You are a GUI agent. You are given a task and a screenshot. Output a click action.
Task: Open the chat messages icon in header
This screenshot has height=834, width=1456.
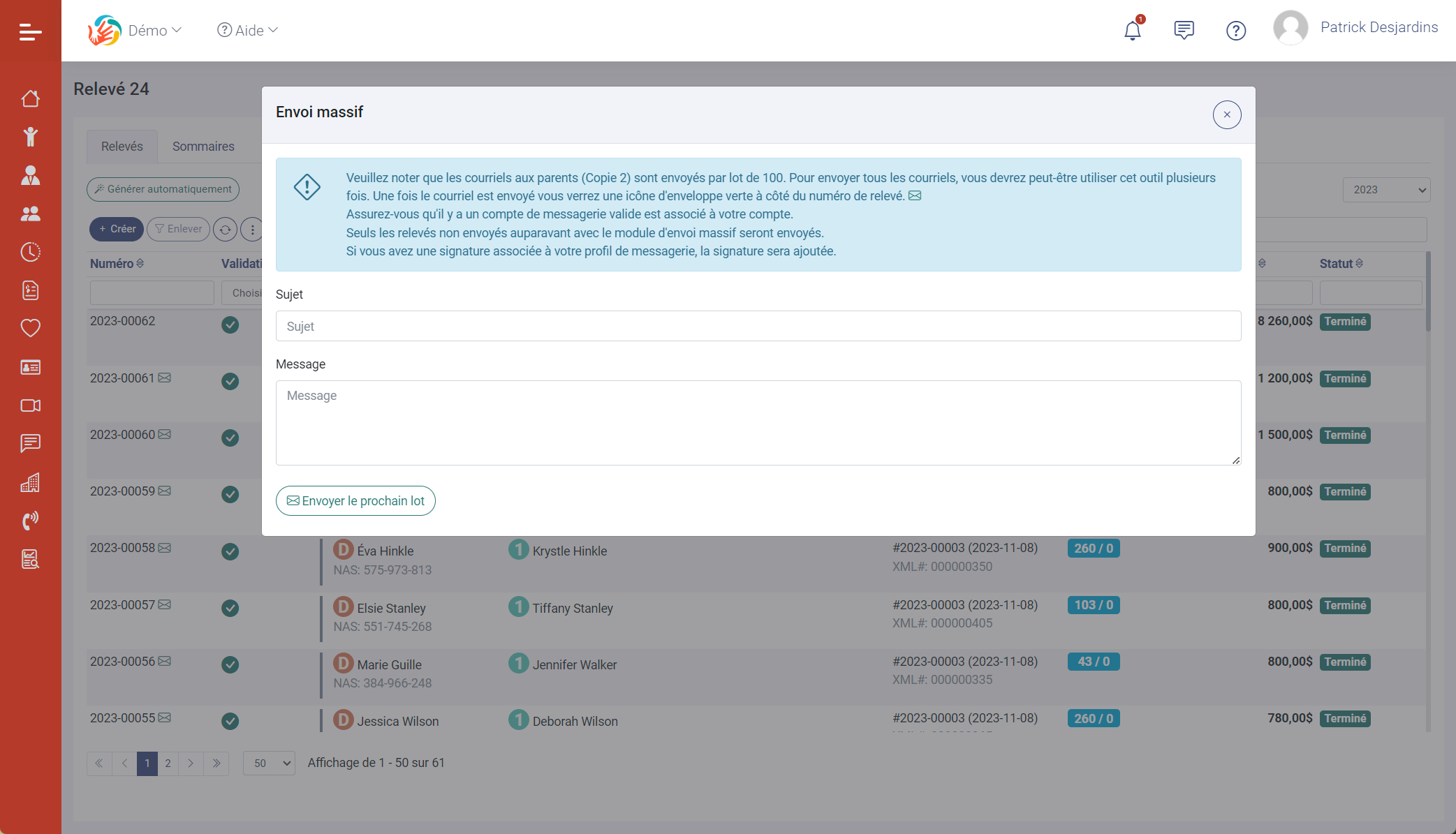pos(1184,30)
